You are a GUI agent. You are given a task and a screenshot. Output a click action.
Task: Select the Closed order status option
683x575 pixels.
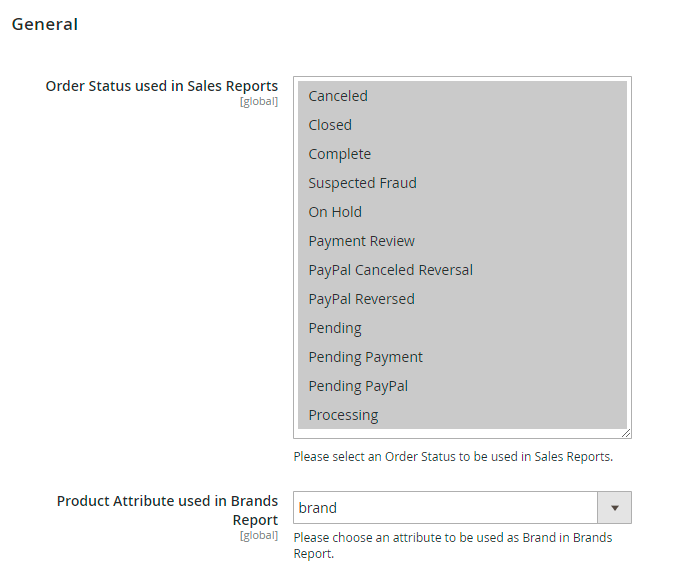pyautogui.click(x=330, y=125)
